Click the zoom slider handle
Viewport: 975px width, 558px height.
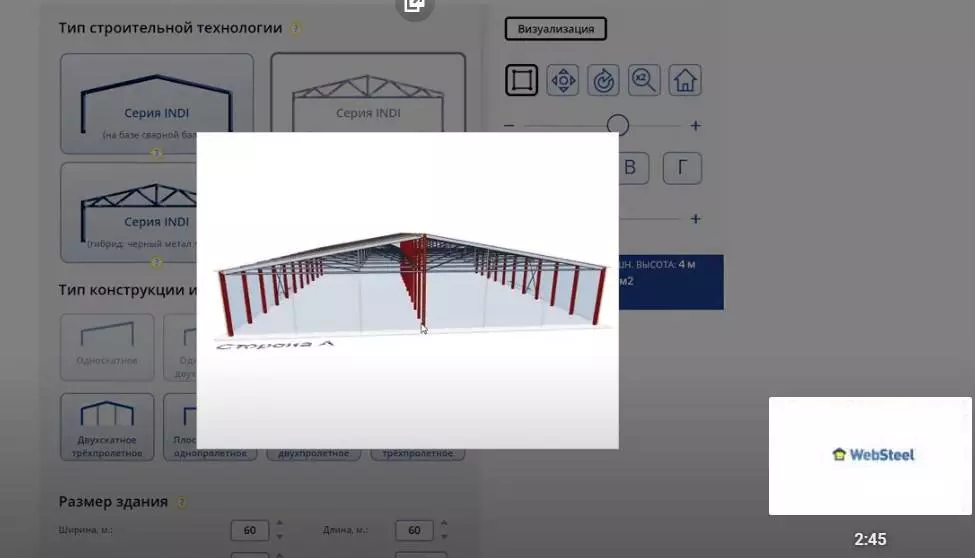(618, 125)
